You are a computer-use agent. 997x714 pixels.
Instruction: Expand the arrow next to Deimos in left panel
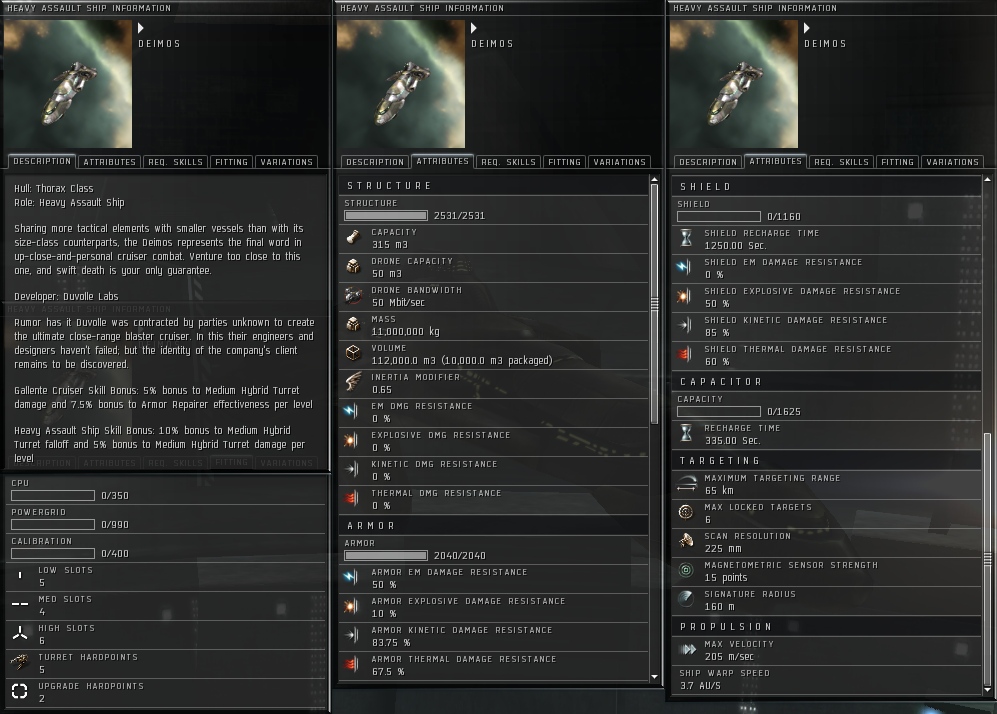point(141,28)
